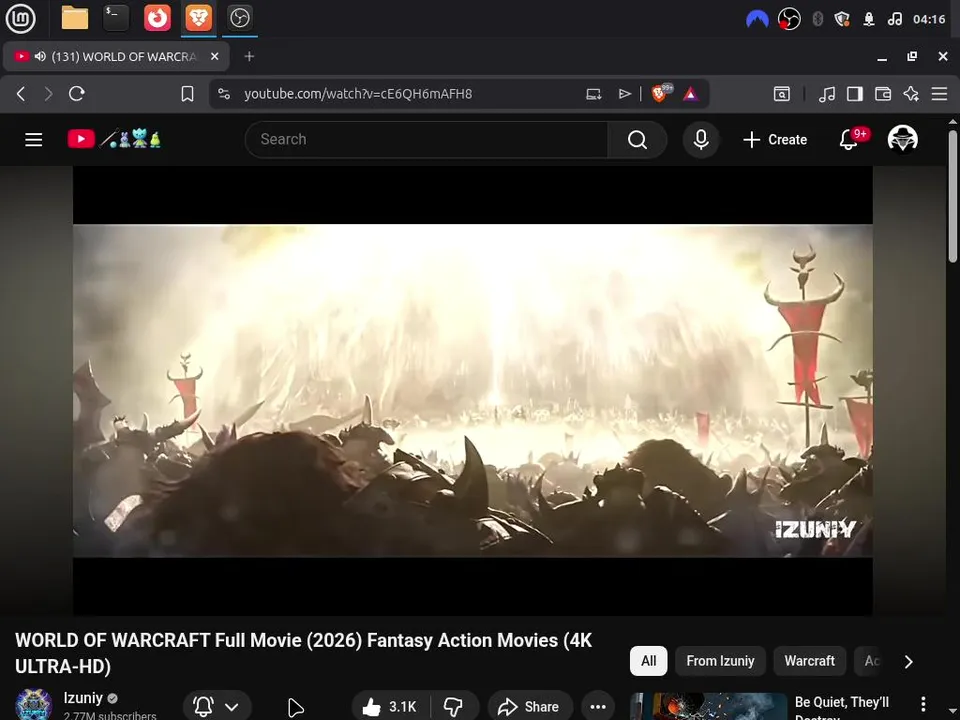The width and height of the screenshot is (960, 720).
Task: Open the Izuniy channel avatar
Action: click(x=33, y=705)
